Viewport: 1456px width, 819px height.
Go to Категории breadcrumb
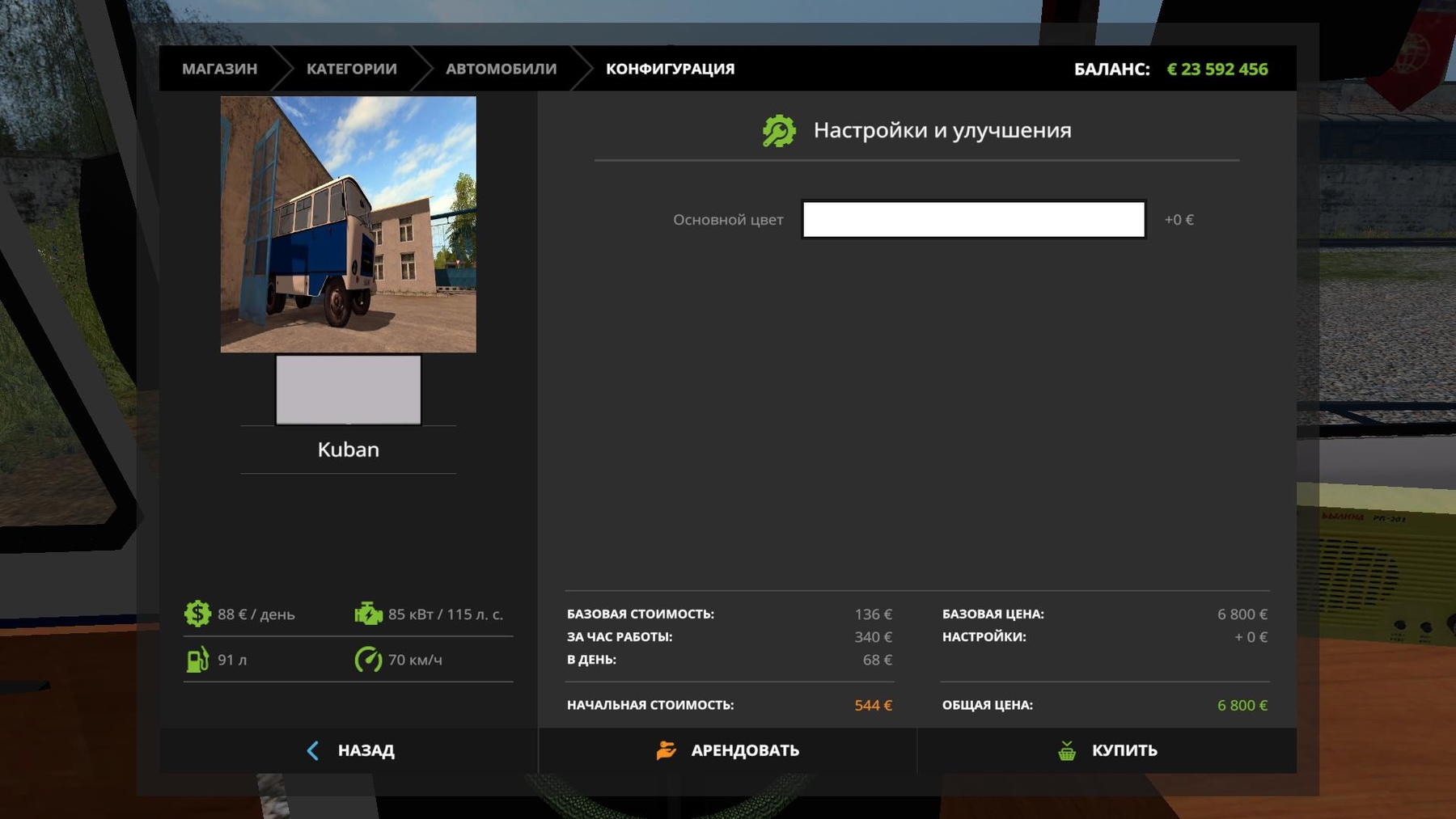pos(351,69)
